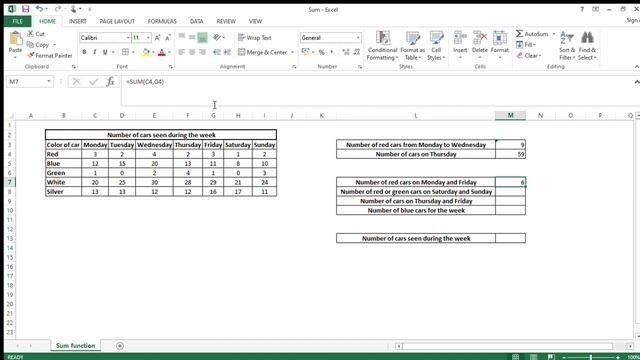Toggle underline formatting
This screenshot has height=360, width=640.
[105, 52]
